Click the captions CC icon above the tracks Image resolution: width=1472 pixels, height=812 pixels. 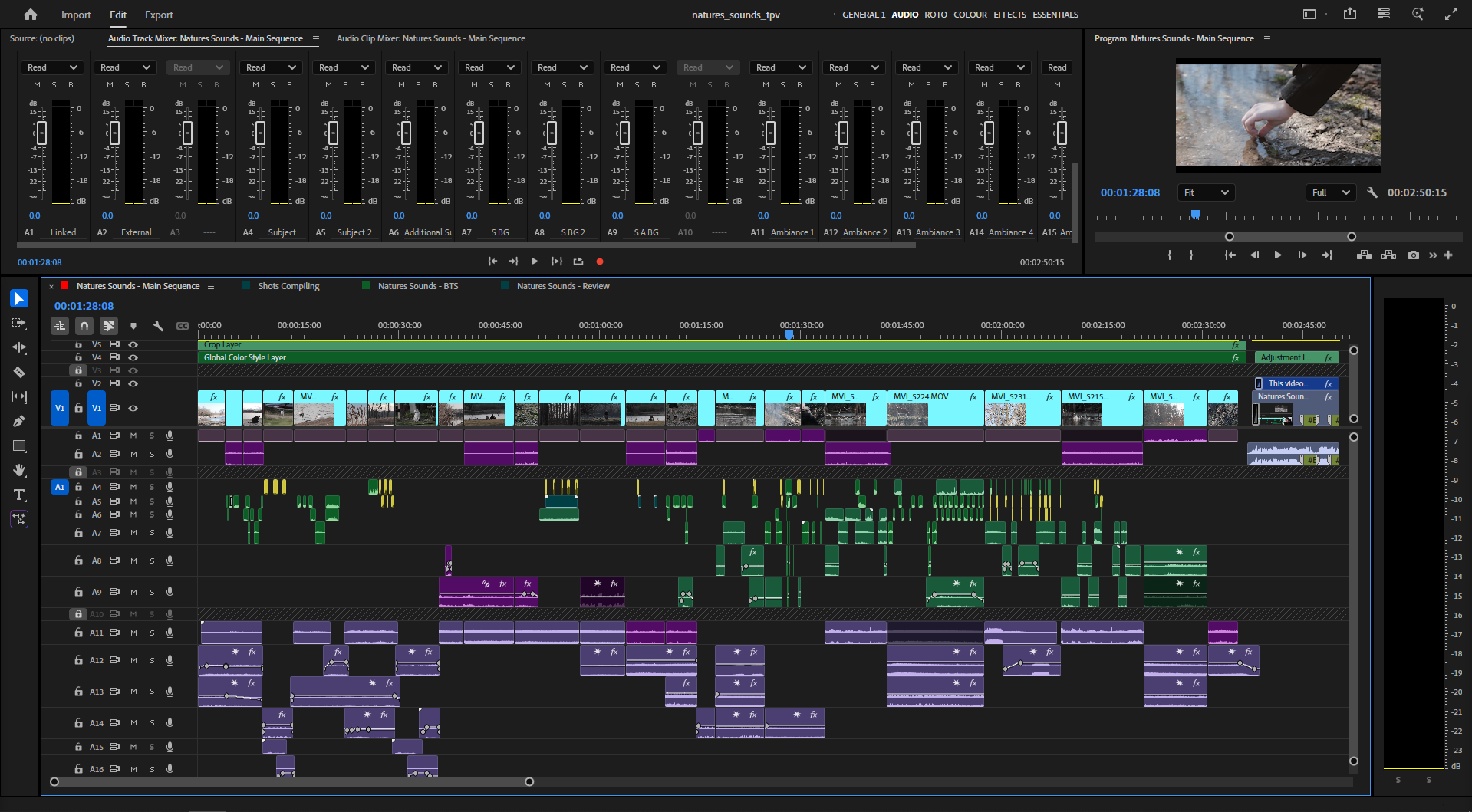[183, 326]
